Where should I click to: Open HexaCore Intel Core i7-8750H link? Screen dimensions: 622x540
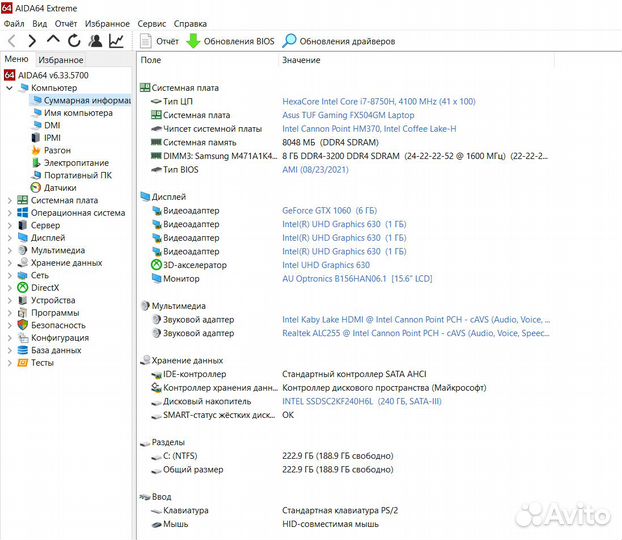point(378,101)
